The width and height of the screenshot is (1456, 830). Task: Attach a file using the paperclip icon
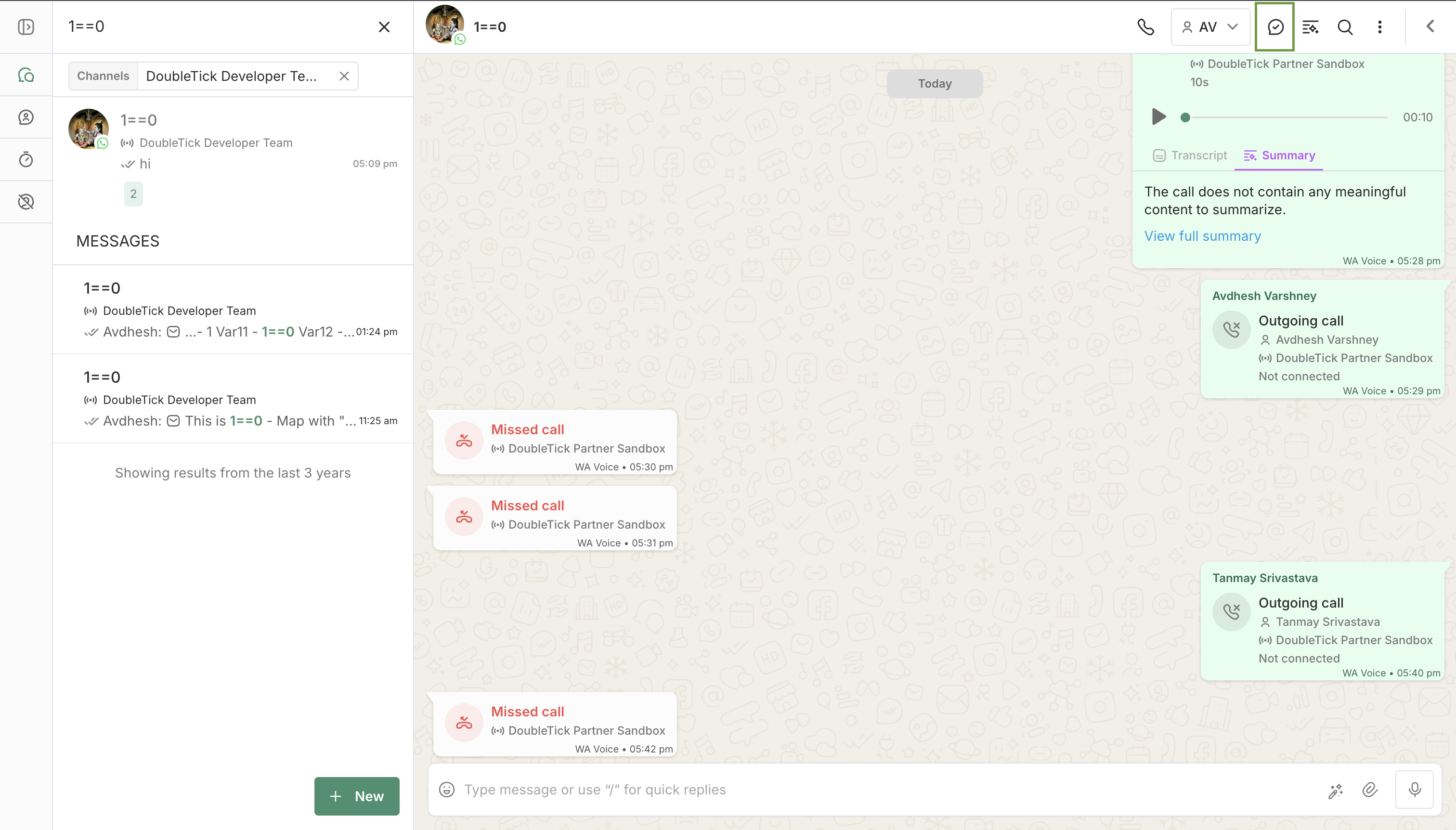1369,790
